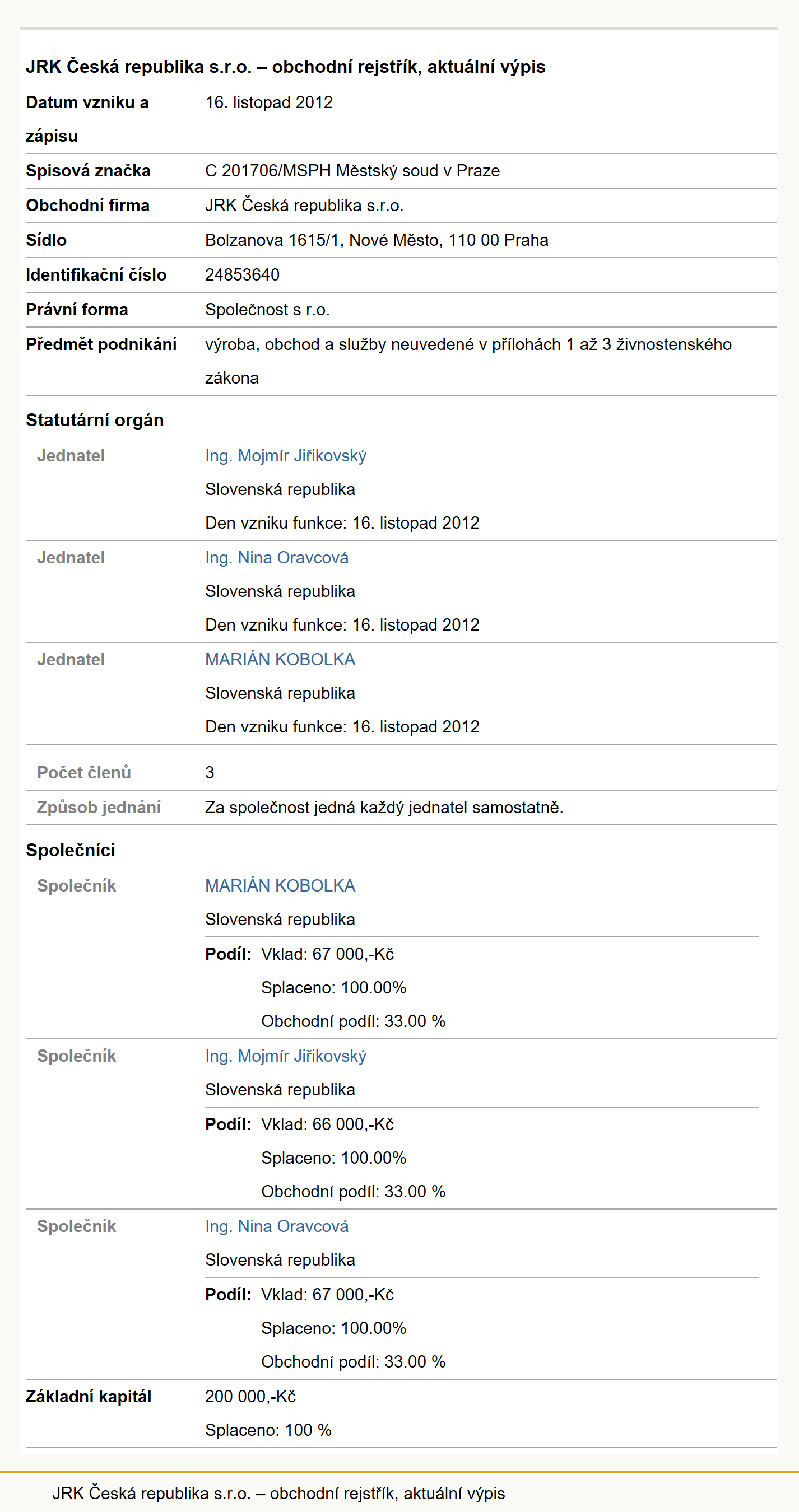
Task: Click the Statutární orgán section heading
Action: tap(95, 420)
